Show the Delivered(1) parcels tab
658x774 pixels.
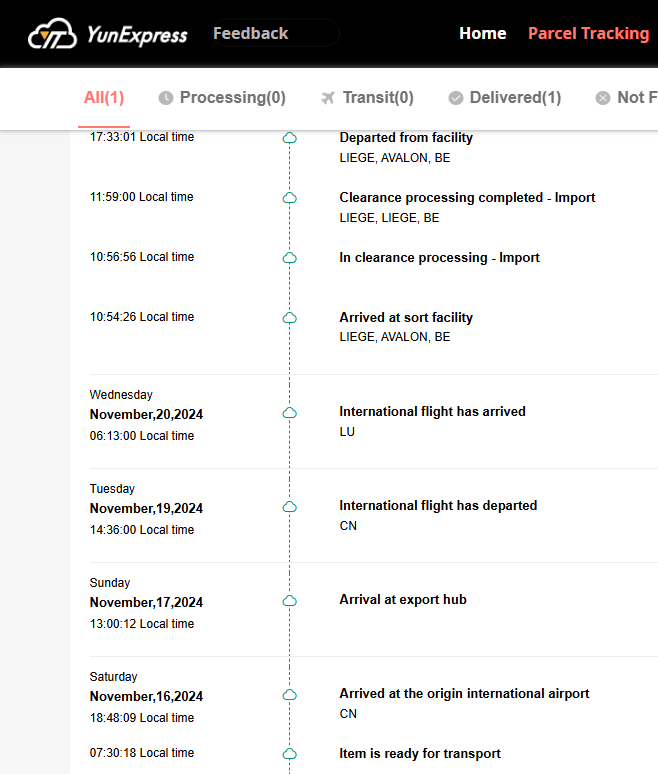[515, 98]
